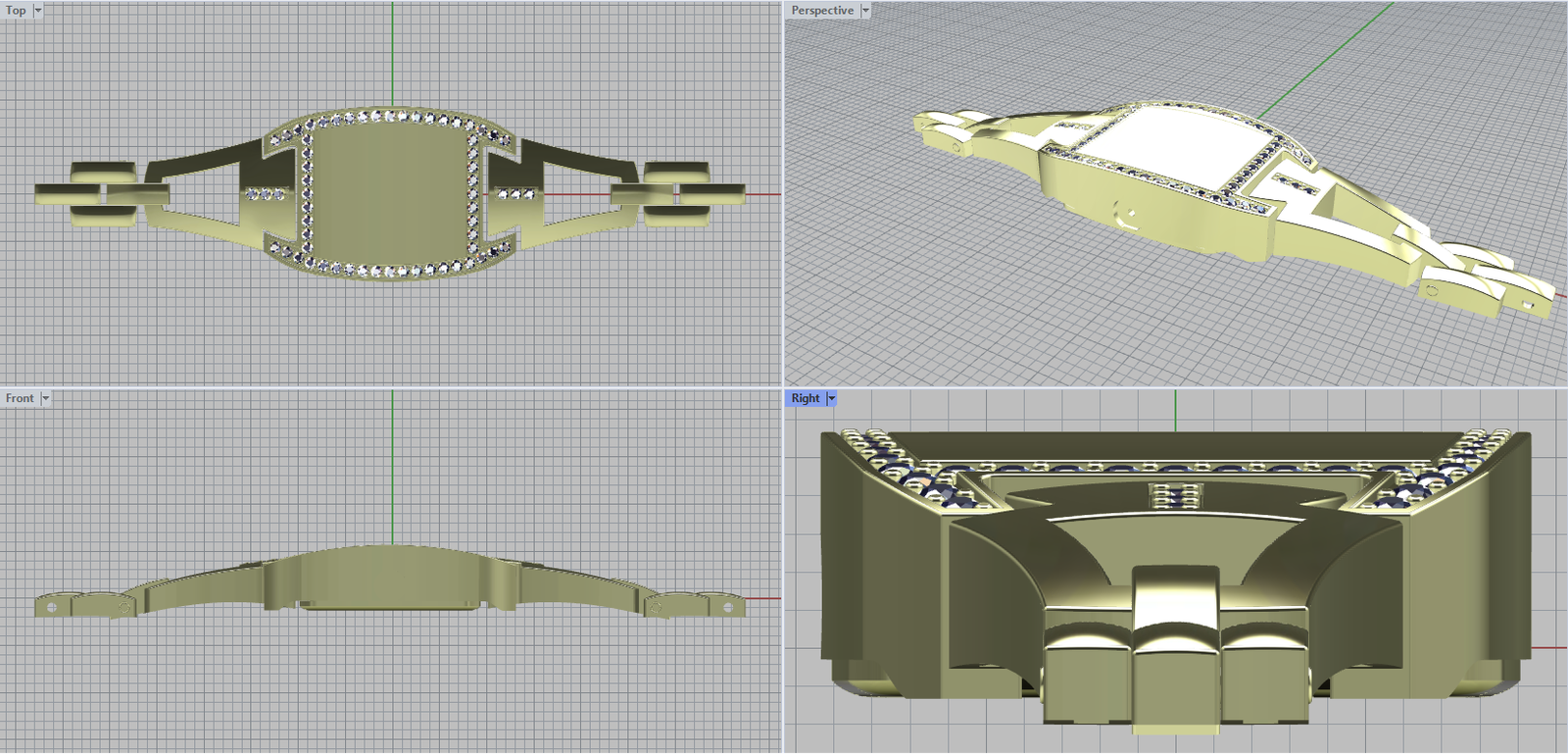1568x754 pixels.
Task: Activate the Front viewport title label
Action: 19,398
